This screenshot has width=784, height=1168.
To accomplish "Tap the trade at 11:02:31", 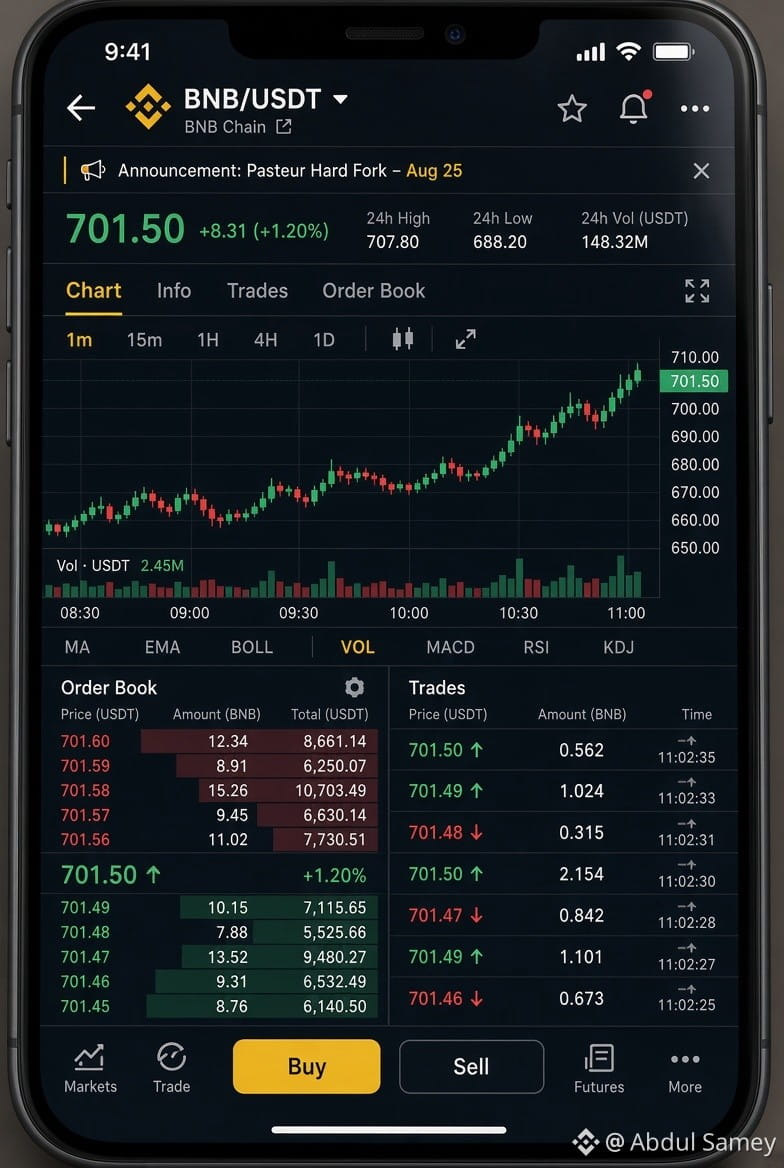I will (x=563, y=833).
